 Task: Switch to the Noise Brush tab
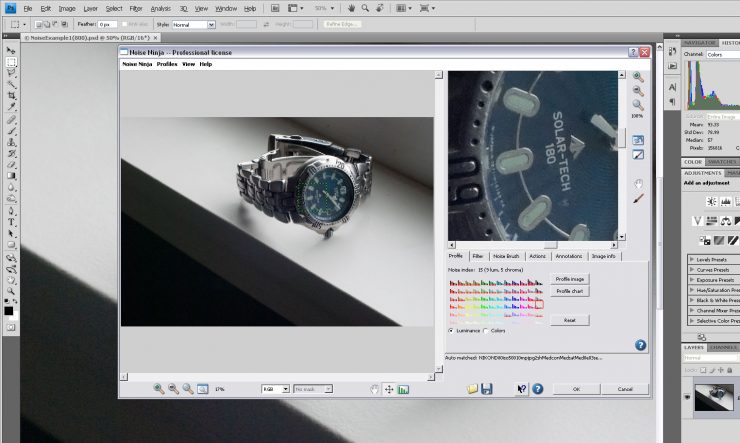(x=506, y=256)
